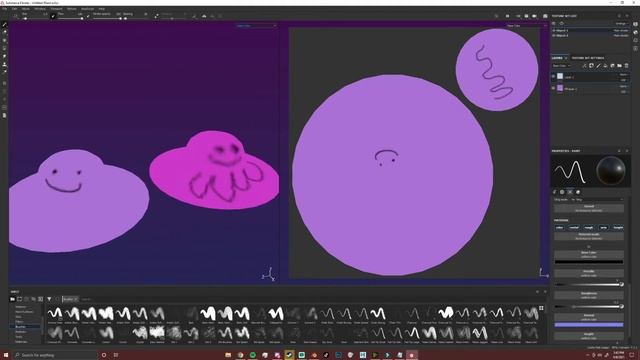Toggle the height material channel
The width and height of the screenshot is (640, 360).
[x=618, y=227]
